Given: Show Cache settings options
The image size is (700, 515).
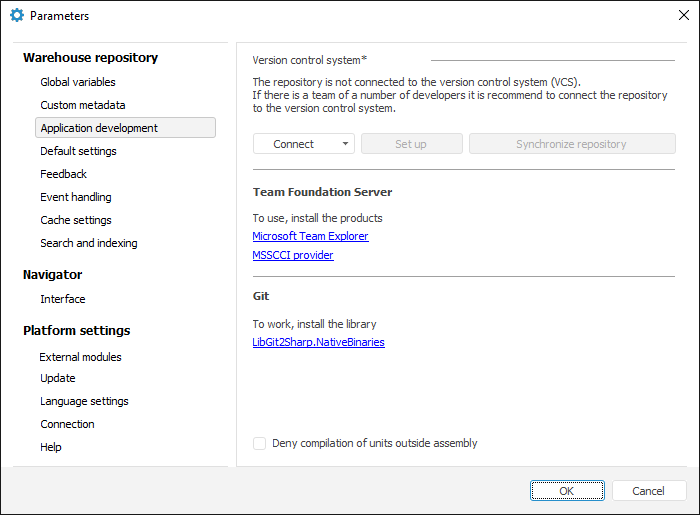Looking at the screenshot, I should coord(75,220).
